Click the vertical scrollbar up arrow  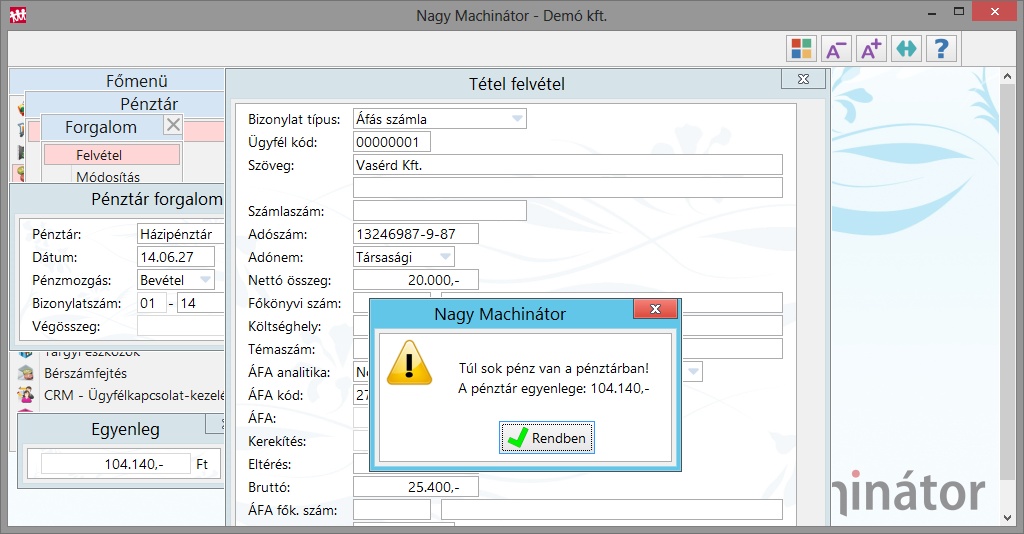pyautogui.click(x=1008, y=74)
